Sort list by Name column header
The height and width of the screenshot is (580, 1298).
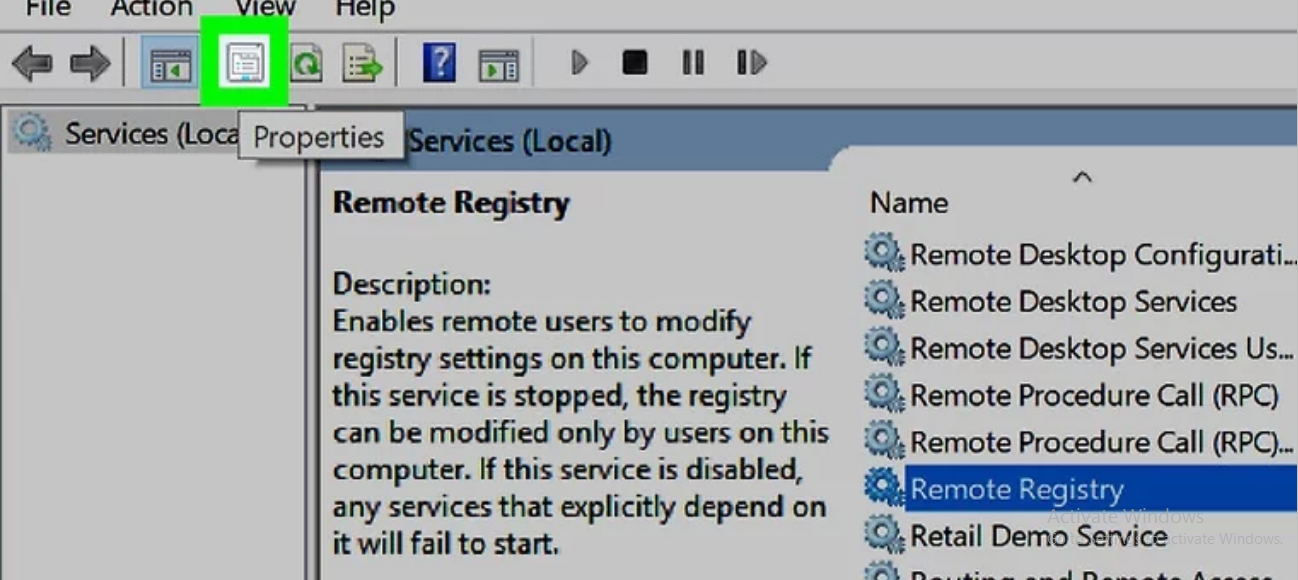(x=909, y=203)
